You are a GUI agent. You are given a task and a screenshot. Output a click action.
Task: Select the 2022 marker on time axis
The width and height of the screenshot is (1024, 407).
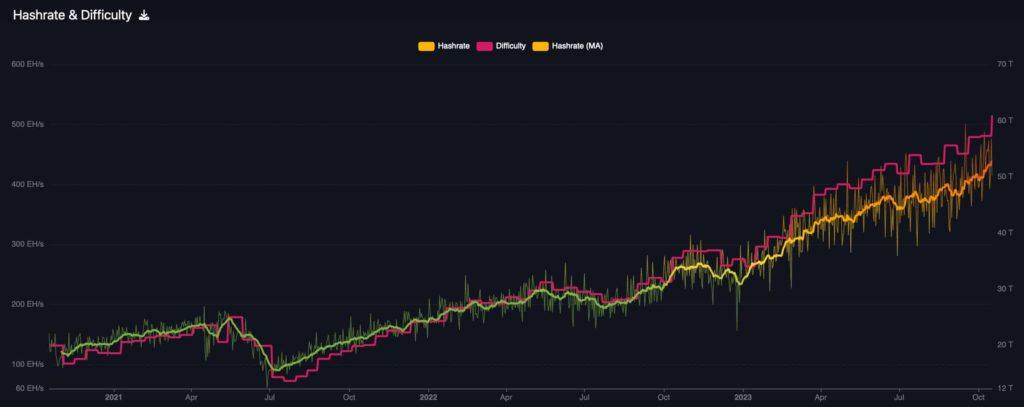coord(428,397)
